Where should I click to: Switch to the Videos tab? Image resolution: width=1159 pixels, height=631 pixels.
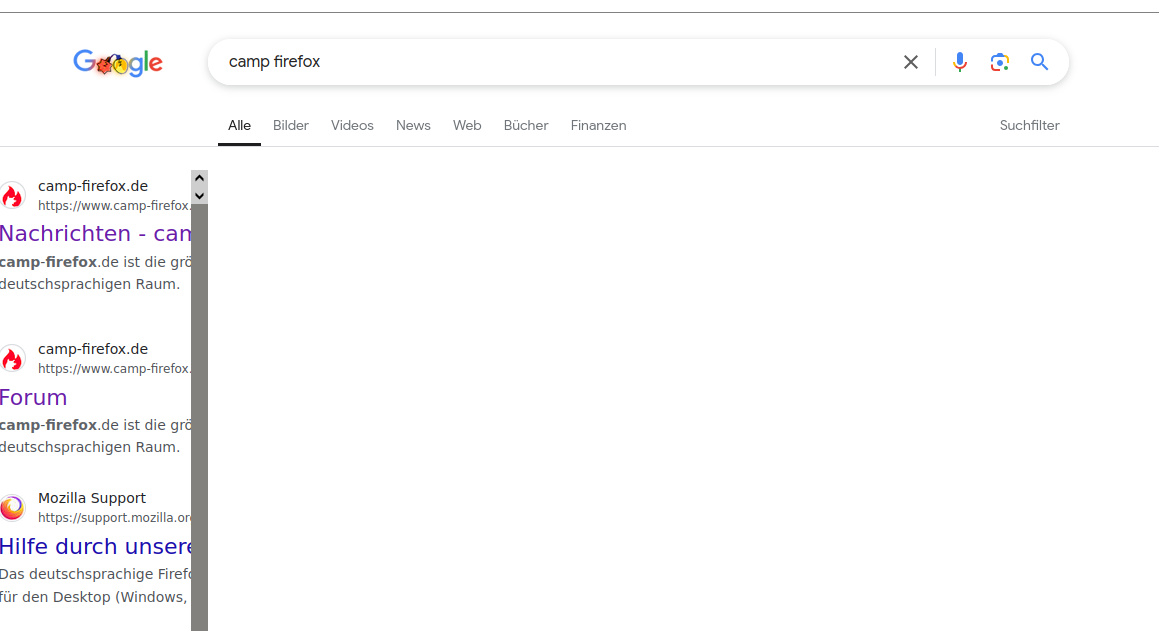click(x=352, y=126)
